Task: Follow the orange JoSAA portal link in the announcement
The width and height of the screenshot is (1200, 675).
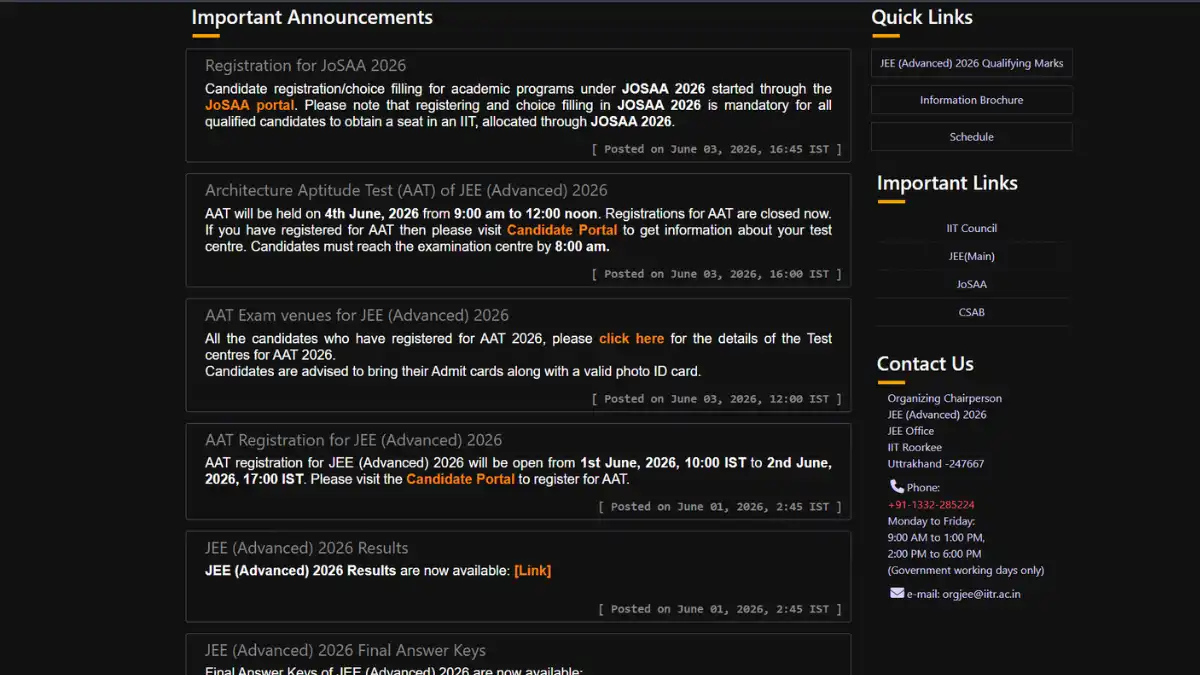Action: tap(250, 105)
